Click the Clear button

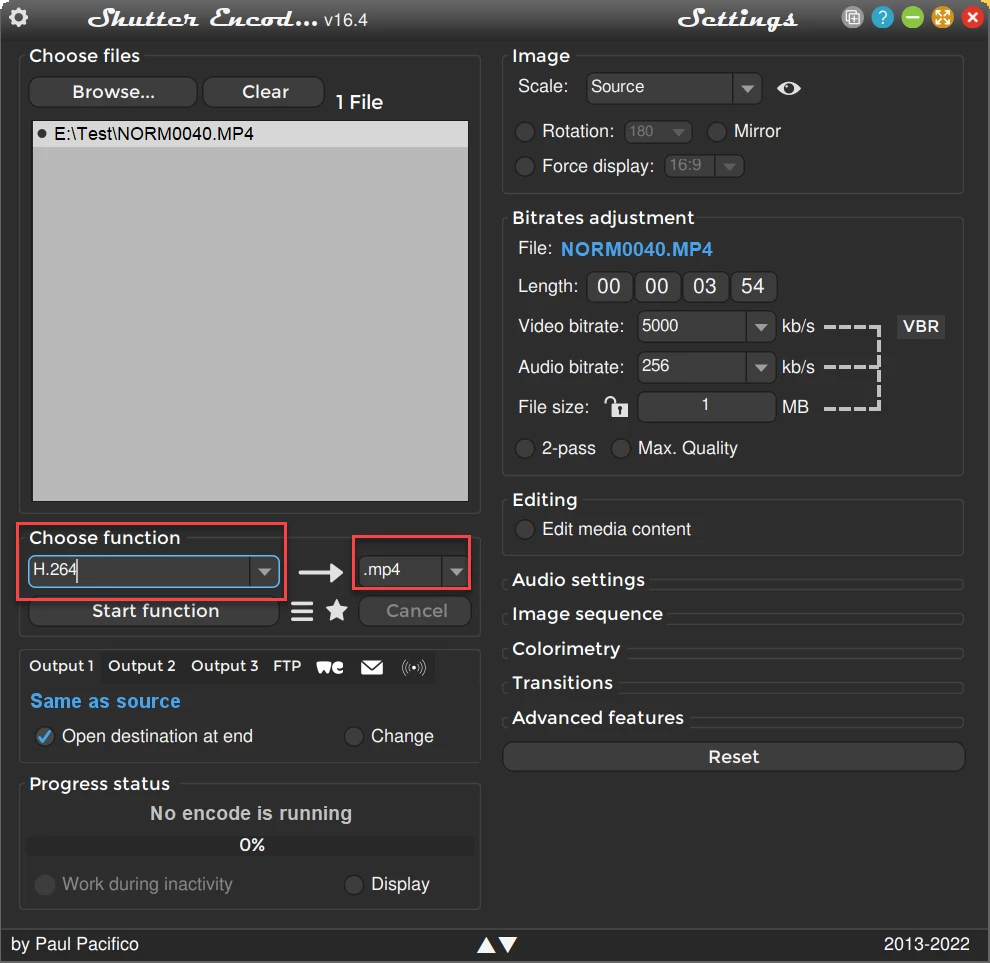(x=265, y=92)
